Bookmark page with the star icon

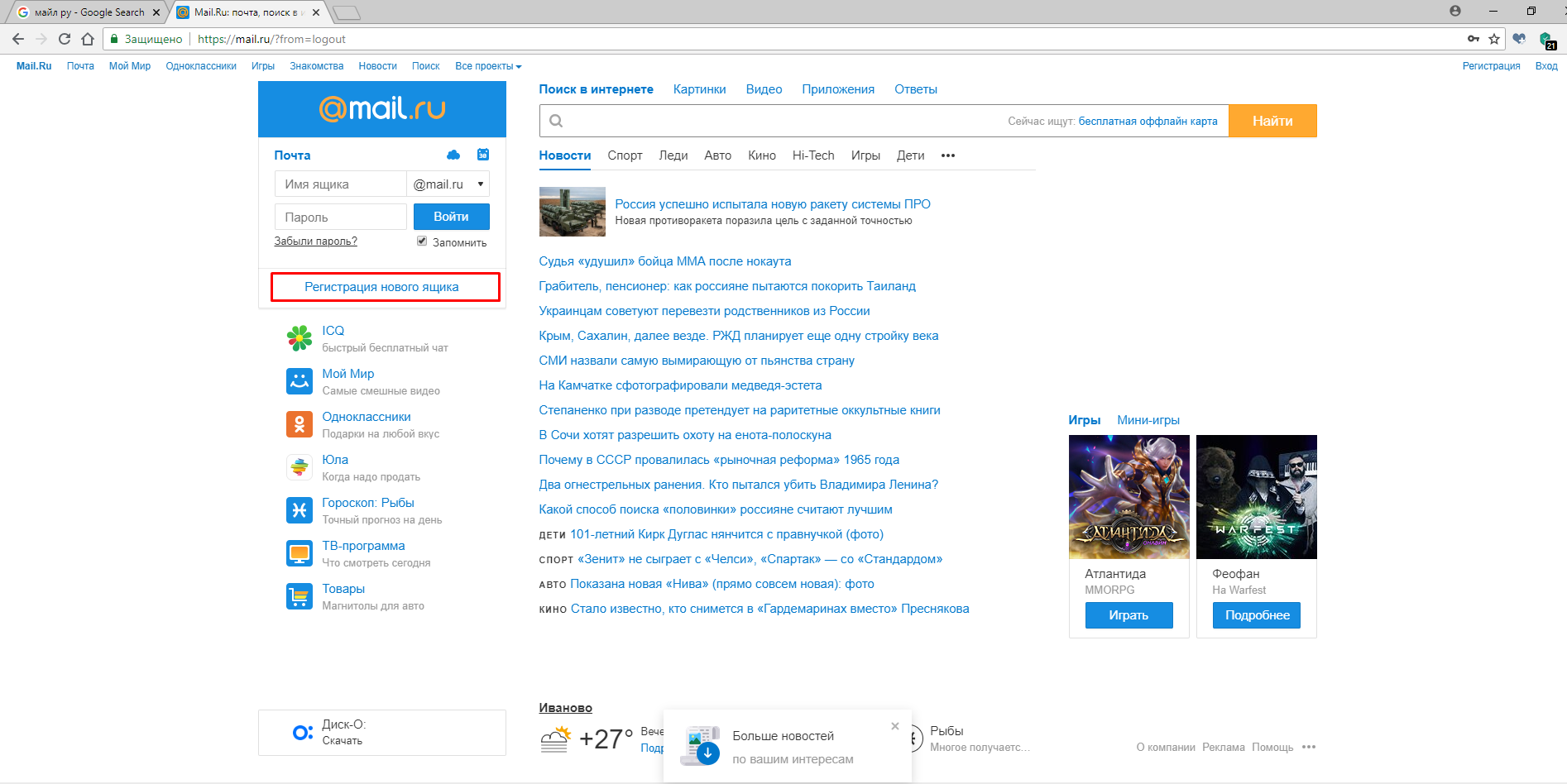pyautogui.click(x=1494, y=39)
